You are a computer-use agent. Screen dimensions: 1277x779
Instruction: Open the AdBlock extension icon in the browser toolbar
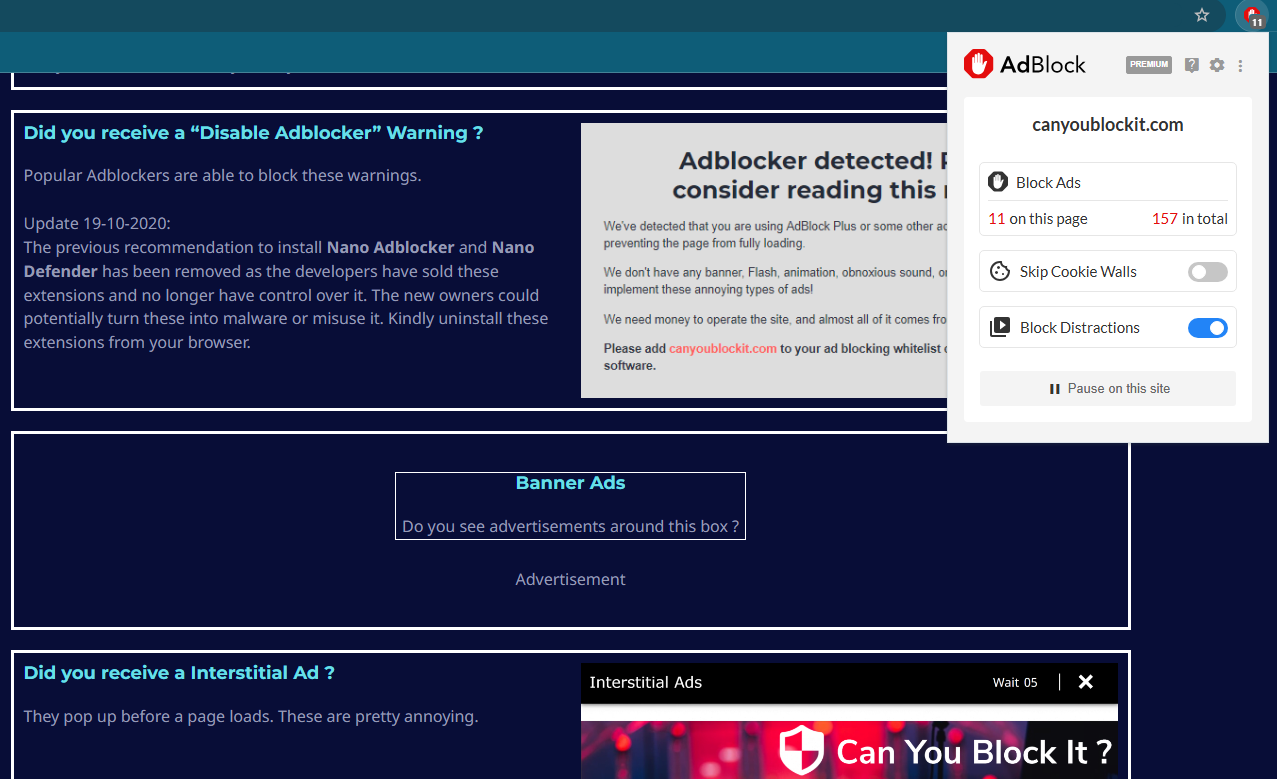click(1251, 16)
